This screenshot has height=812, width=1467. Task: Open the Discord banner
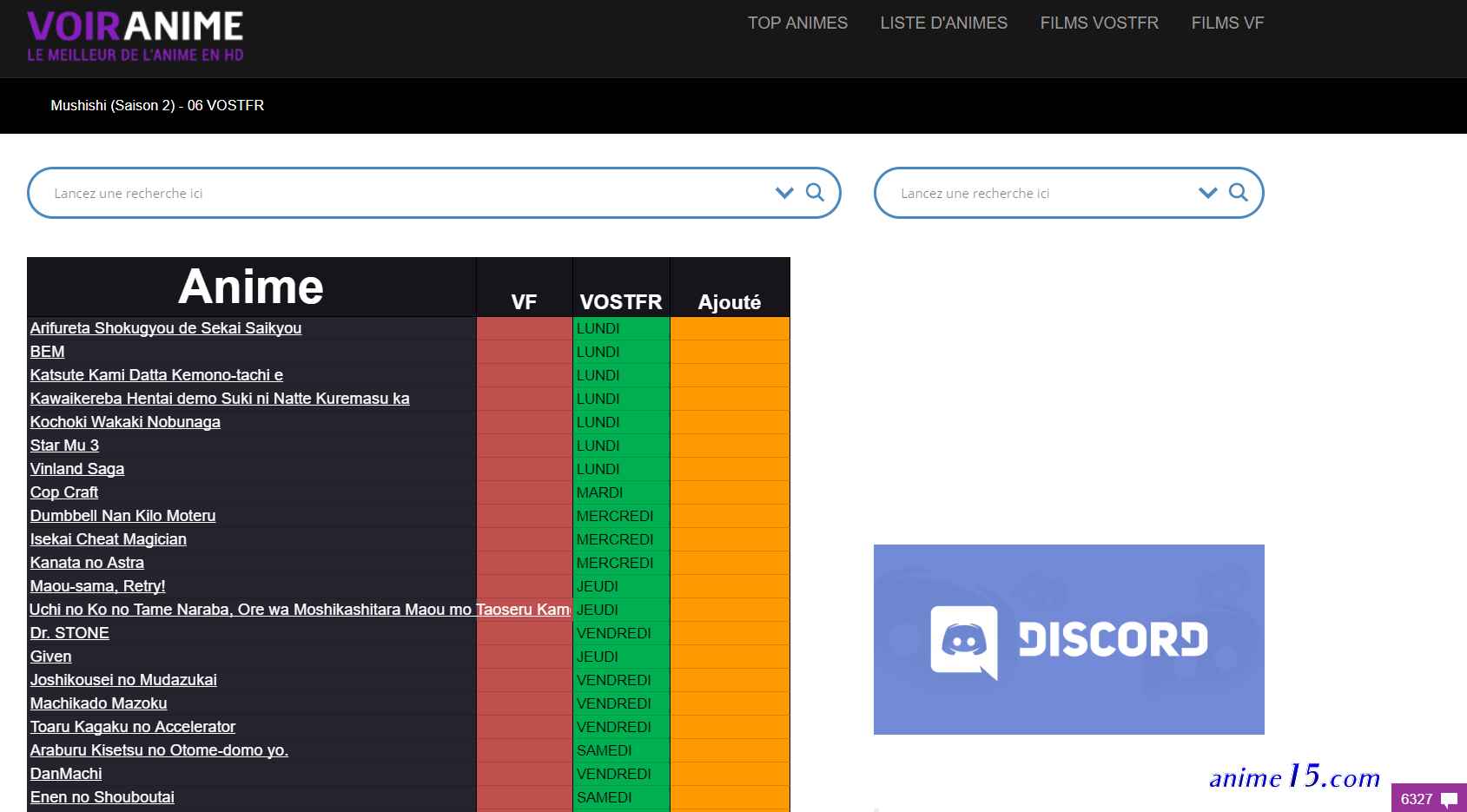(1068, 639)
